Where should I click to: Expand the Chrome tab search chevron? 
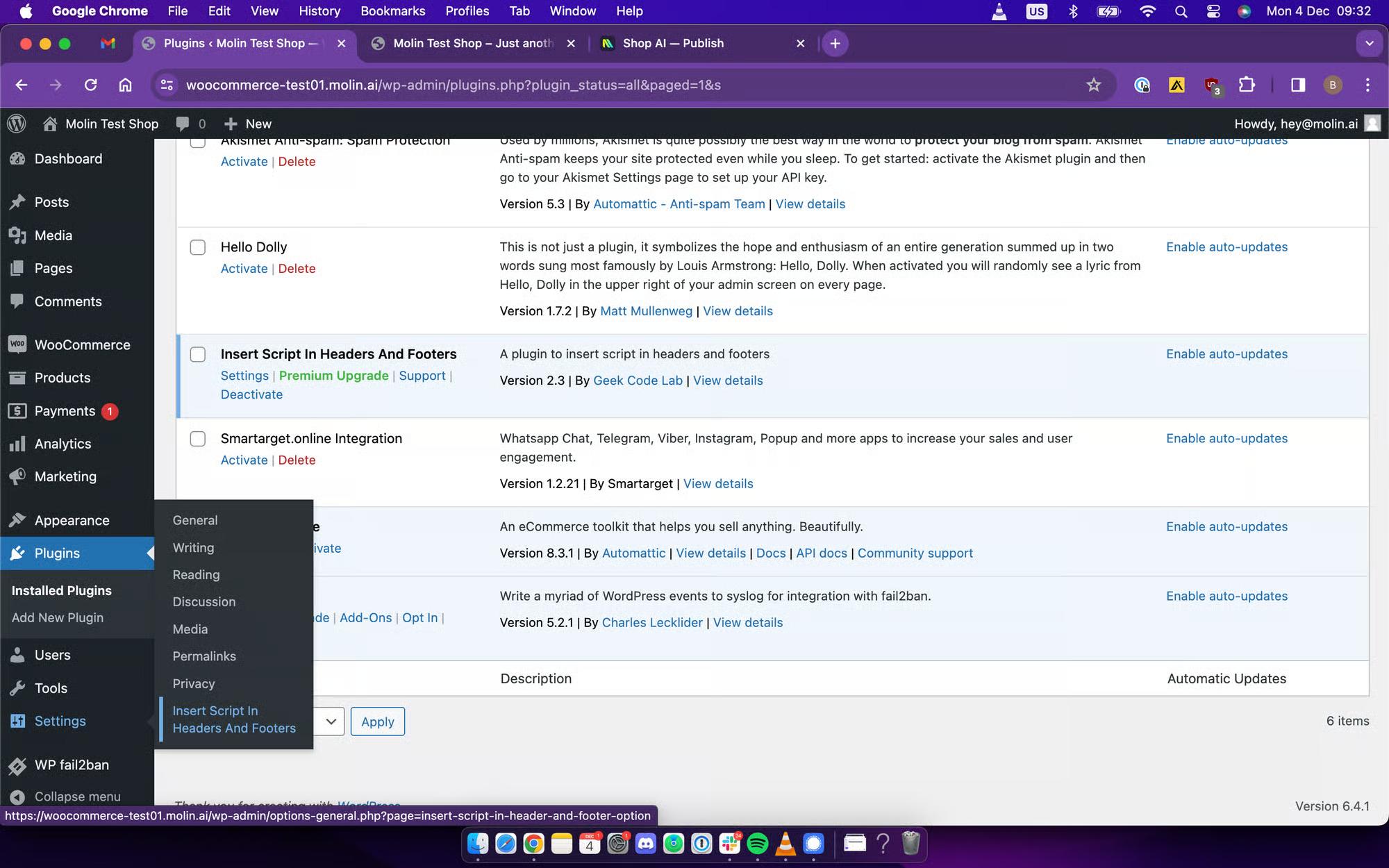click(x=1369, y=43)
